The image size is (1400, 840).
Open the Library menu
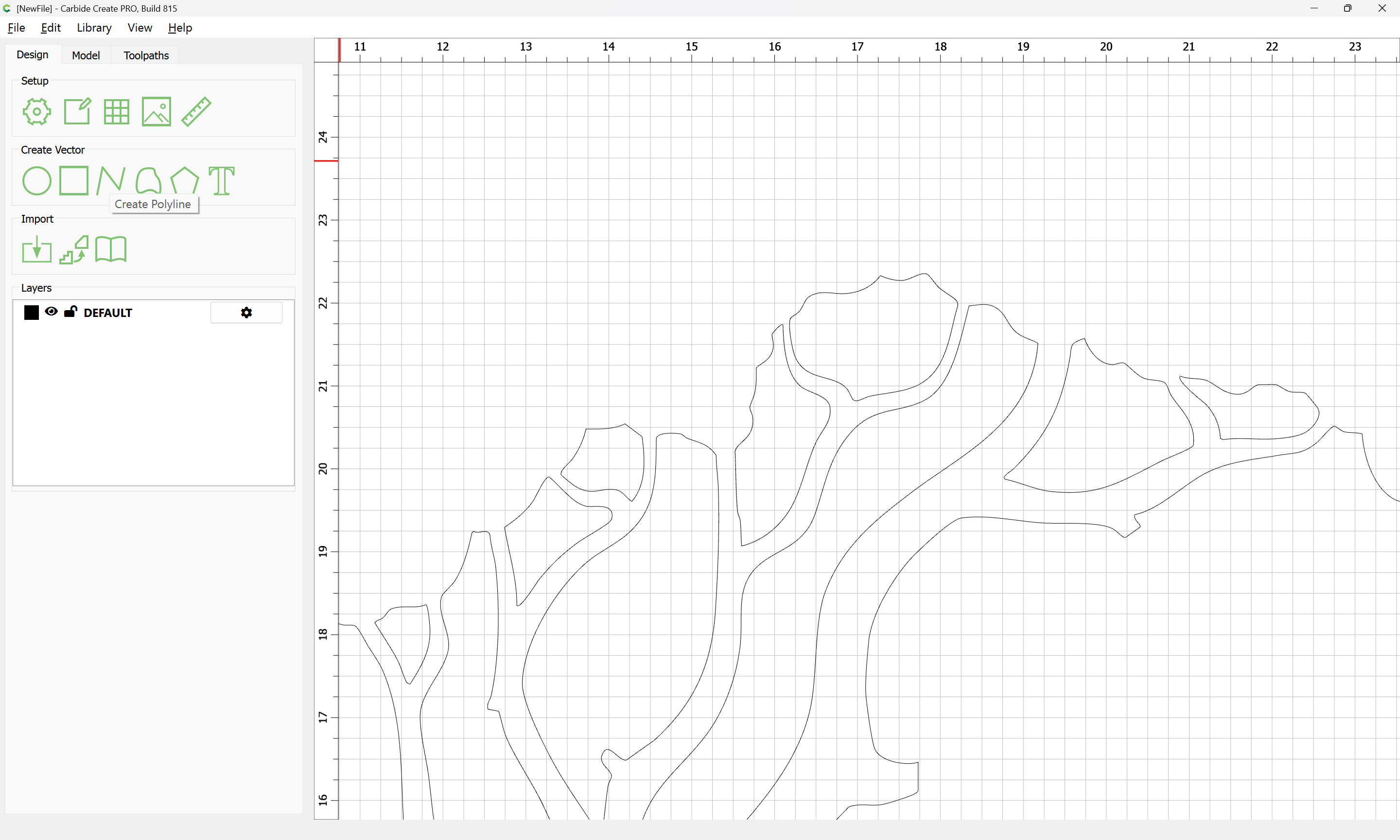[x=94, y=28]
